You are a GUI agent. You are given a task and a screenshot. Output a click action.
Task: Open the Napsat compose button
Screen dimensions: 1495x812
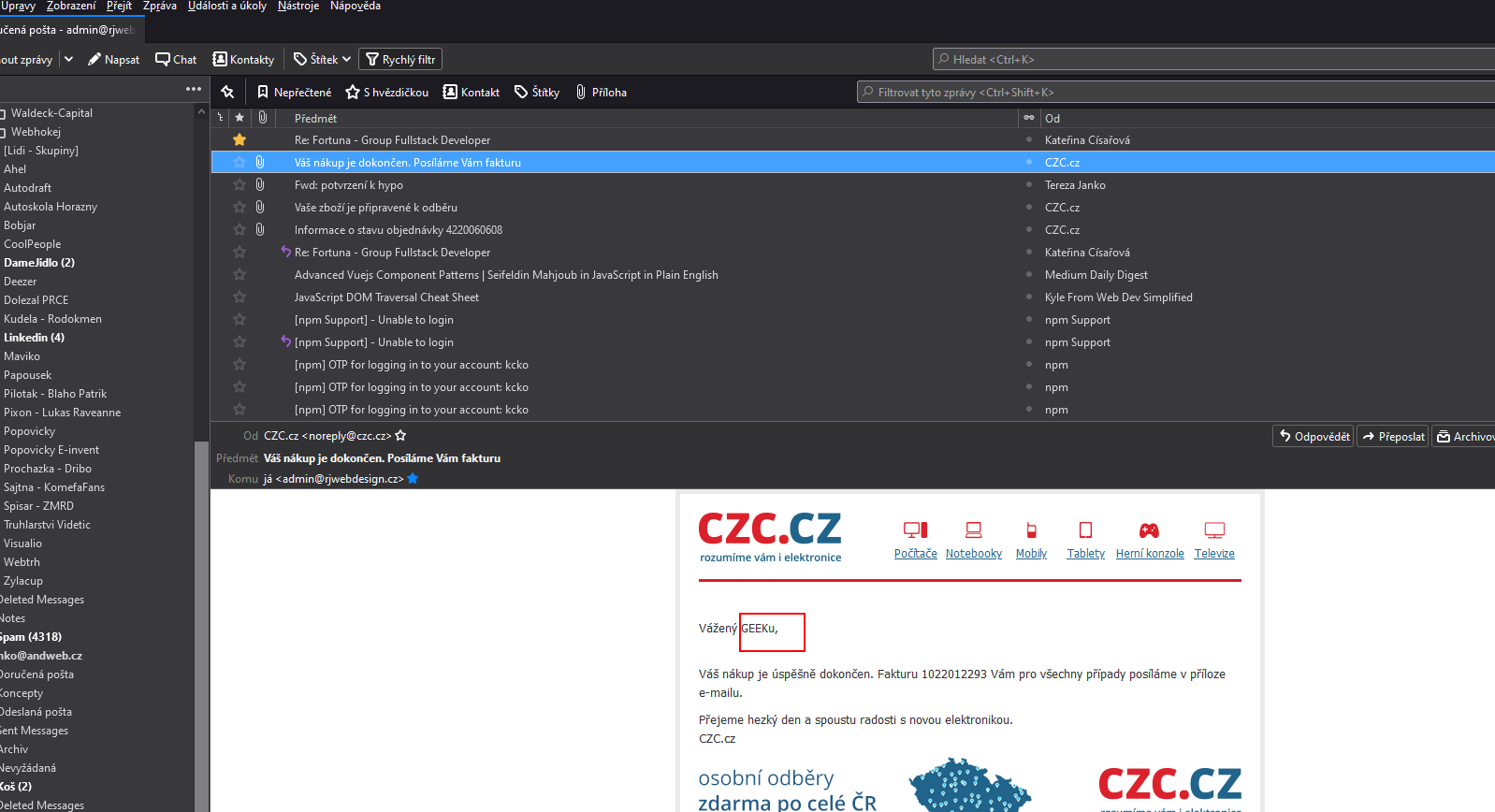point(113,59)
